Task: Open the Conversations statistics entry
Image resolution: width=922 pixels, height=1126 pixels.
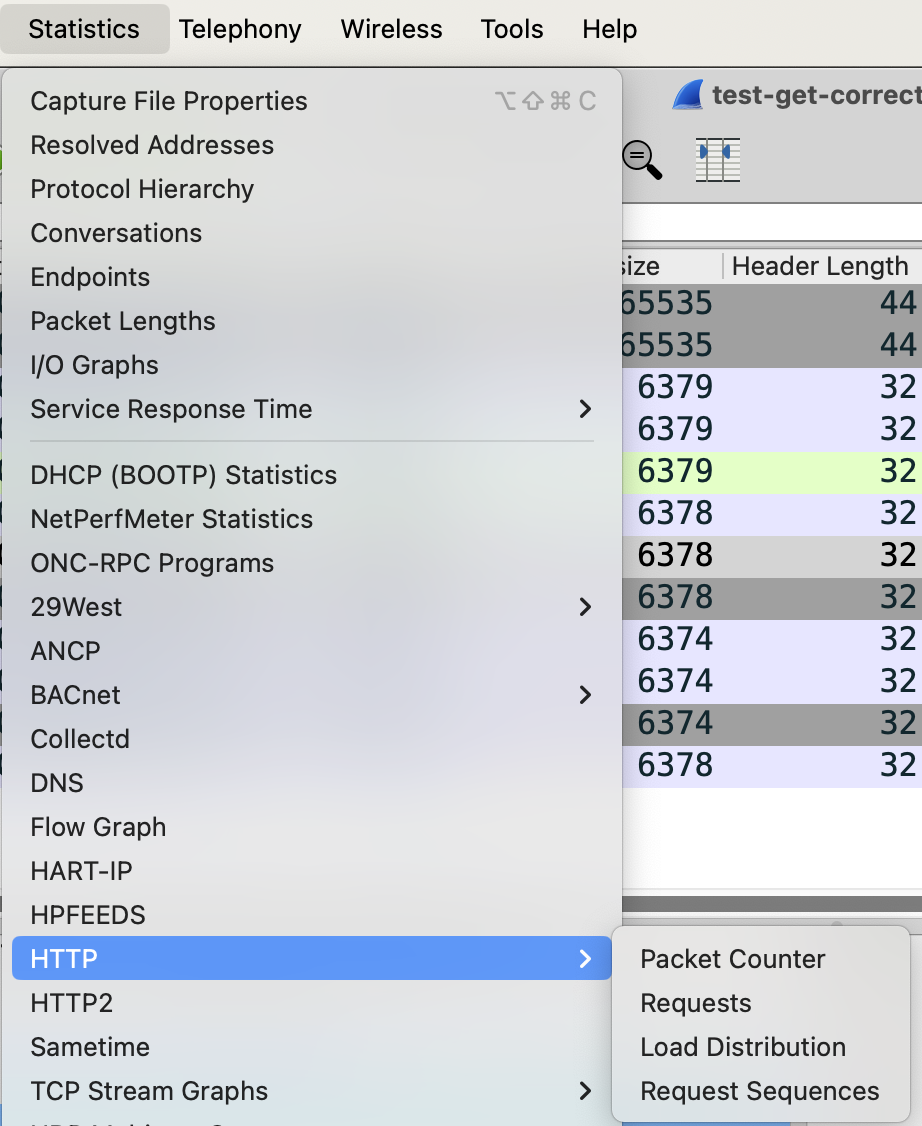Action: (x=116, y=233)
